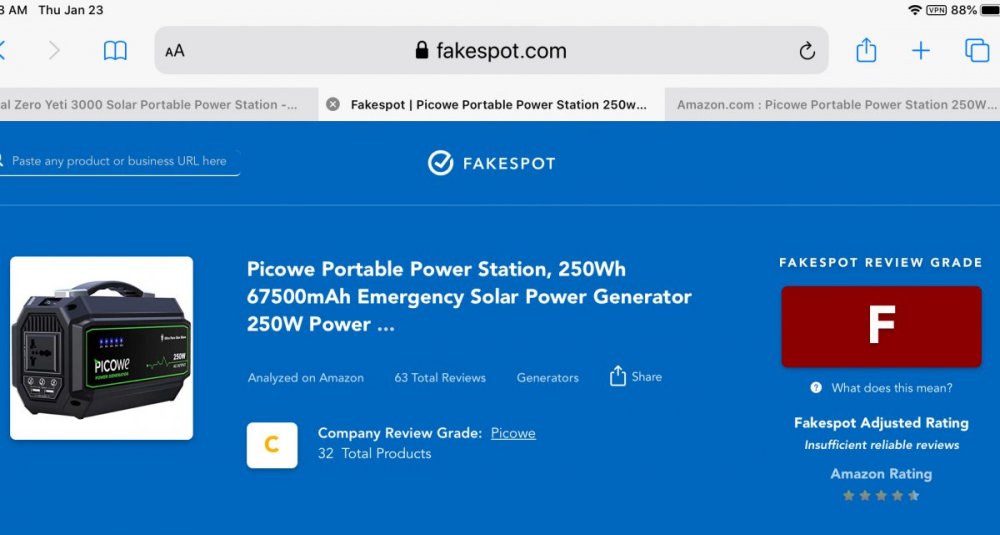Focus the 'Paste any product or business URL' field
The height and width of the screenshot is (535, 1000).
tap(118, 161)
